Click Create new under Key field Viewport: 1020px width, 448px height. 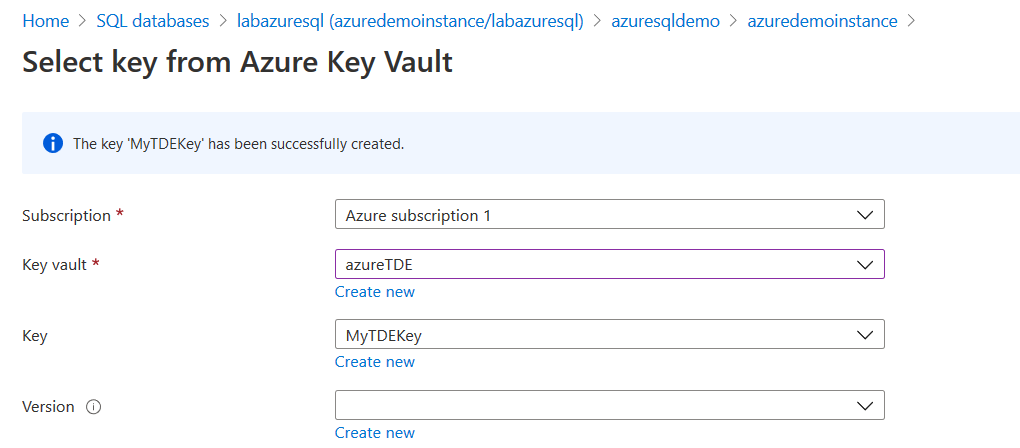(x=374, y=362)
